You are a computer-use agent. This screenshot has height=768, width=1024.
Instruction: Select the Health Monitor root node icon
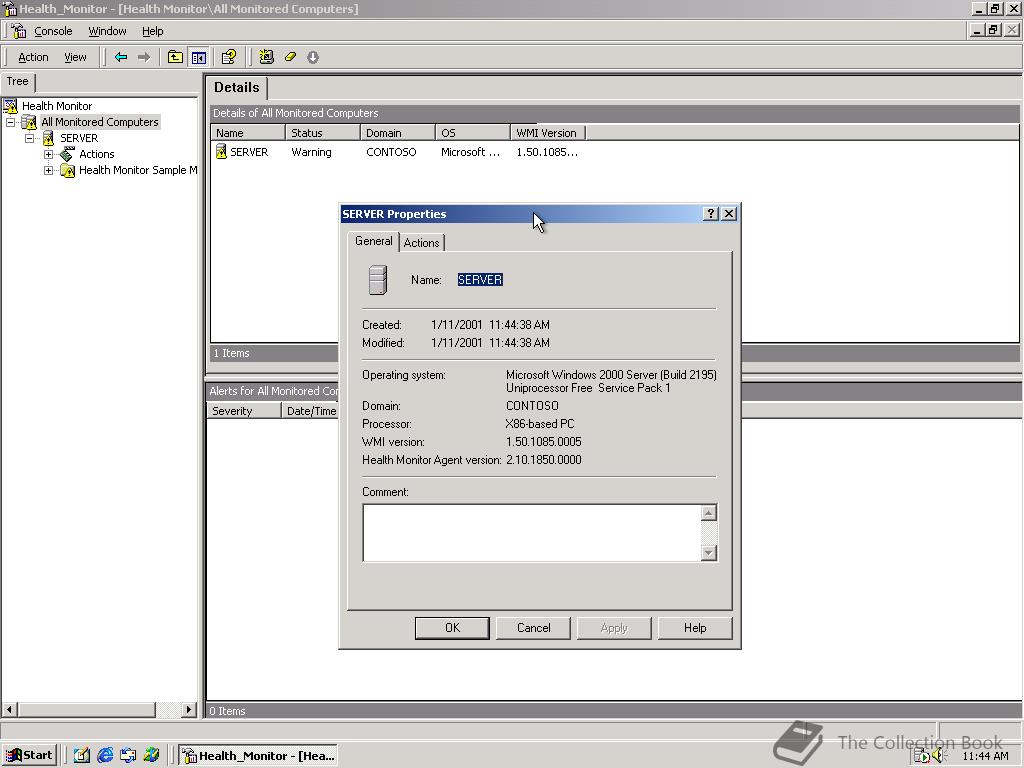[x=10, y=106]
